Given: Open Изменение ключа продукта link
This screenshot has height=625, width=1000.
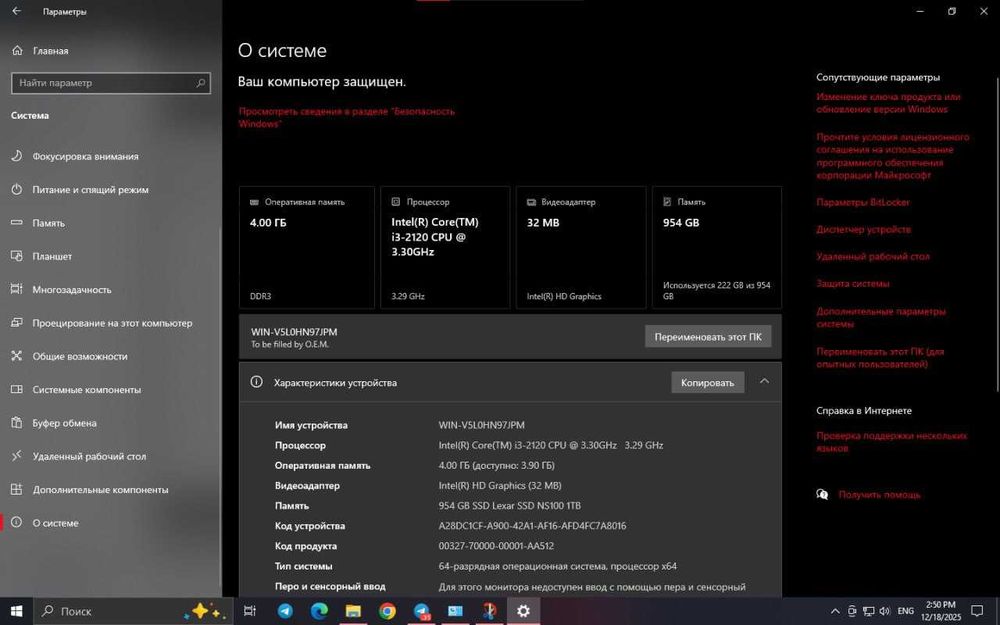Looking at the screenshot, I should tap(888, 103).
